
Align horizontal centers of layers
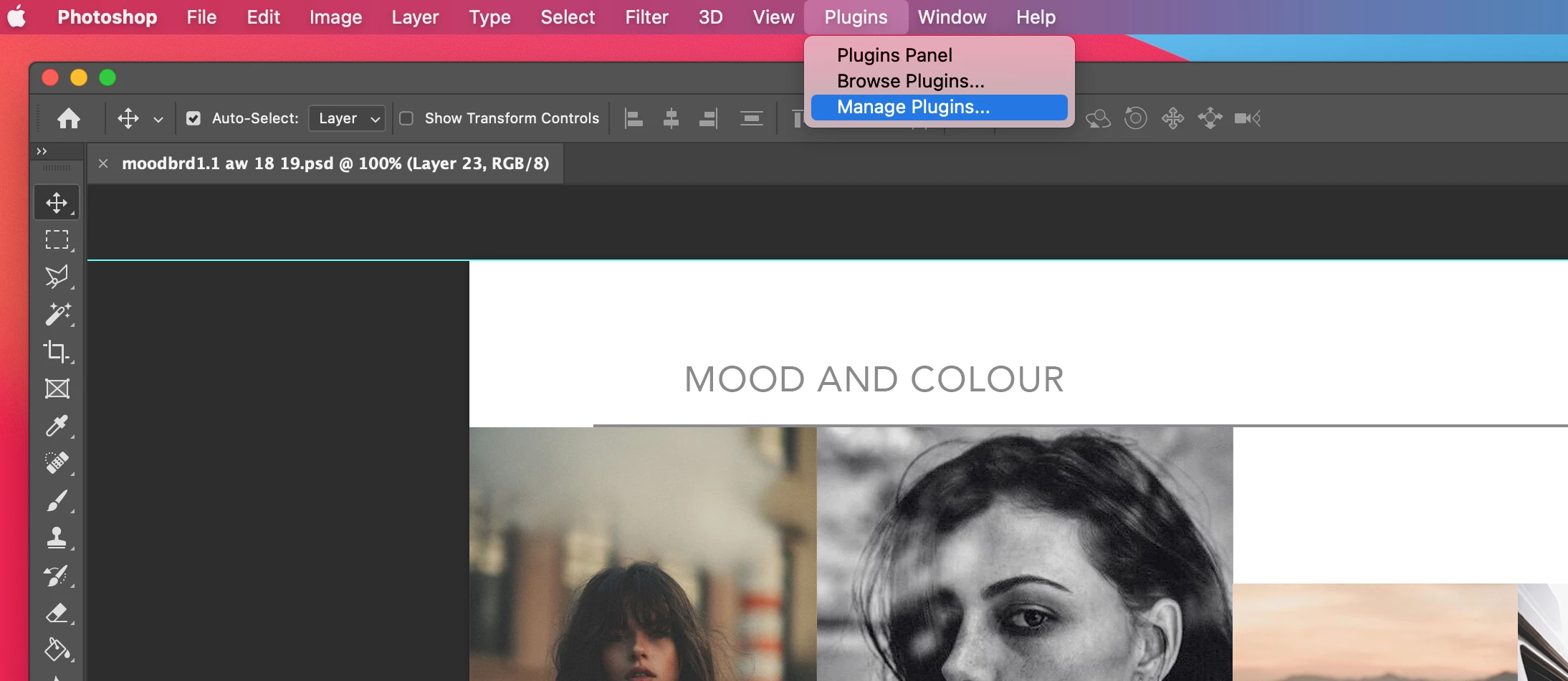point(671,118)
